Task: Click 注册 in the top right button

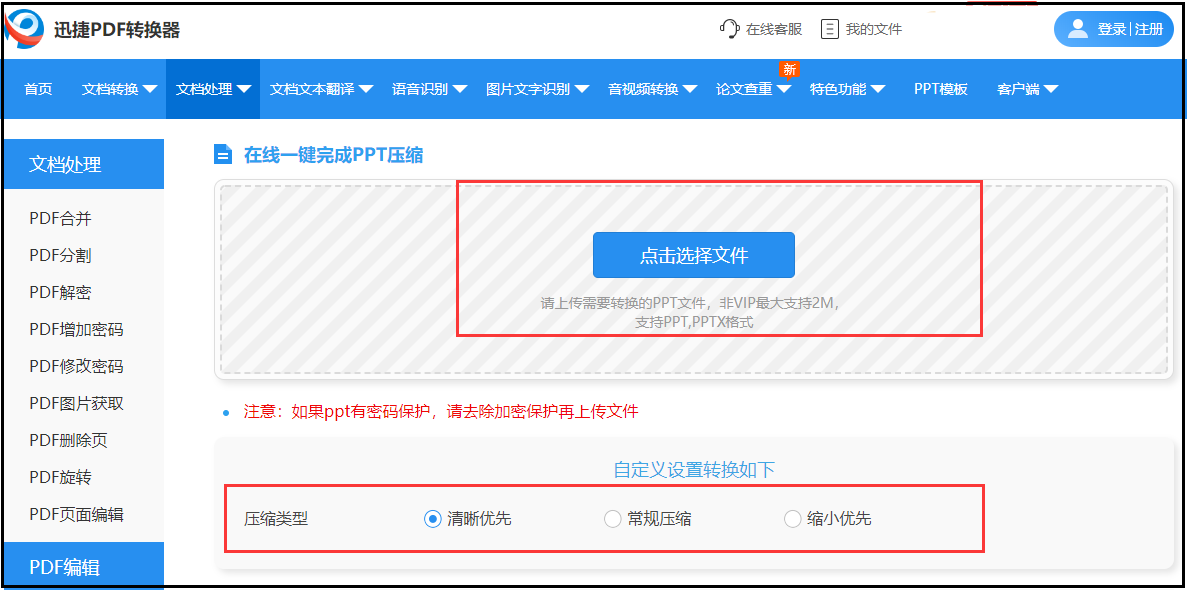Action: pyautogui.click(x=1148, y=30)
